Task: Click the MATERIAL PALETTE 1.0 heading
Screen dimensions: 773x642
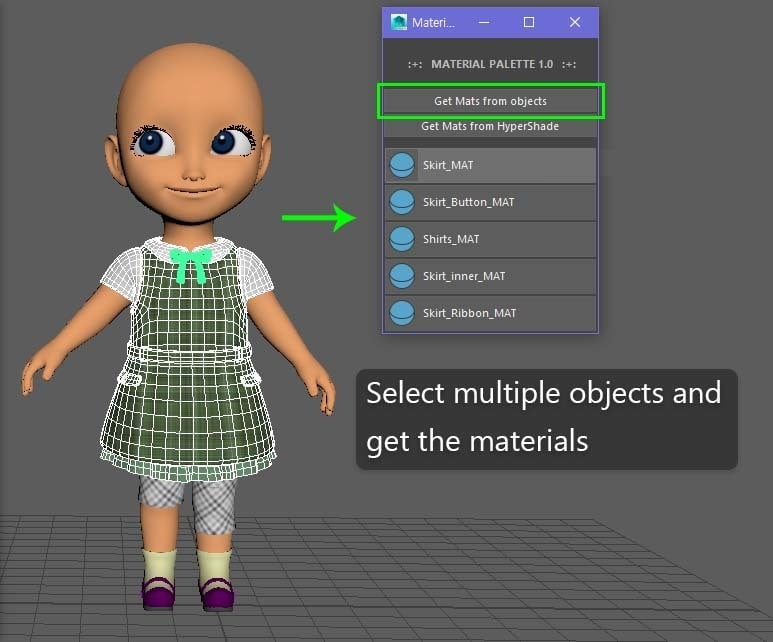Action: click(x=492, y=64)
